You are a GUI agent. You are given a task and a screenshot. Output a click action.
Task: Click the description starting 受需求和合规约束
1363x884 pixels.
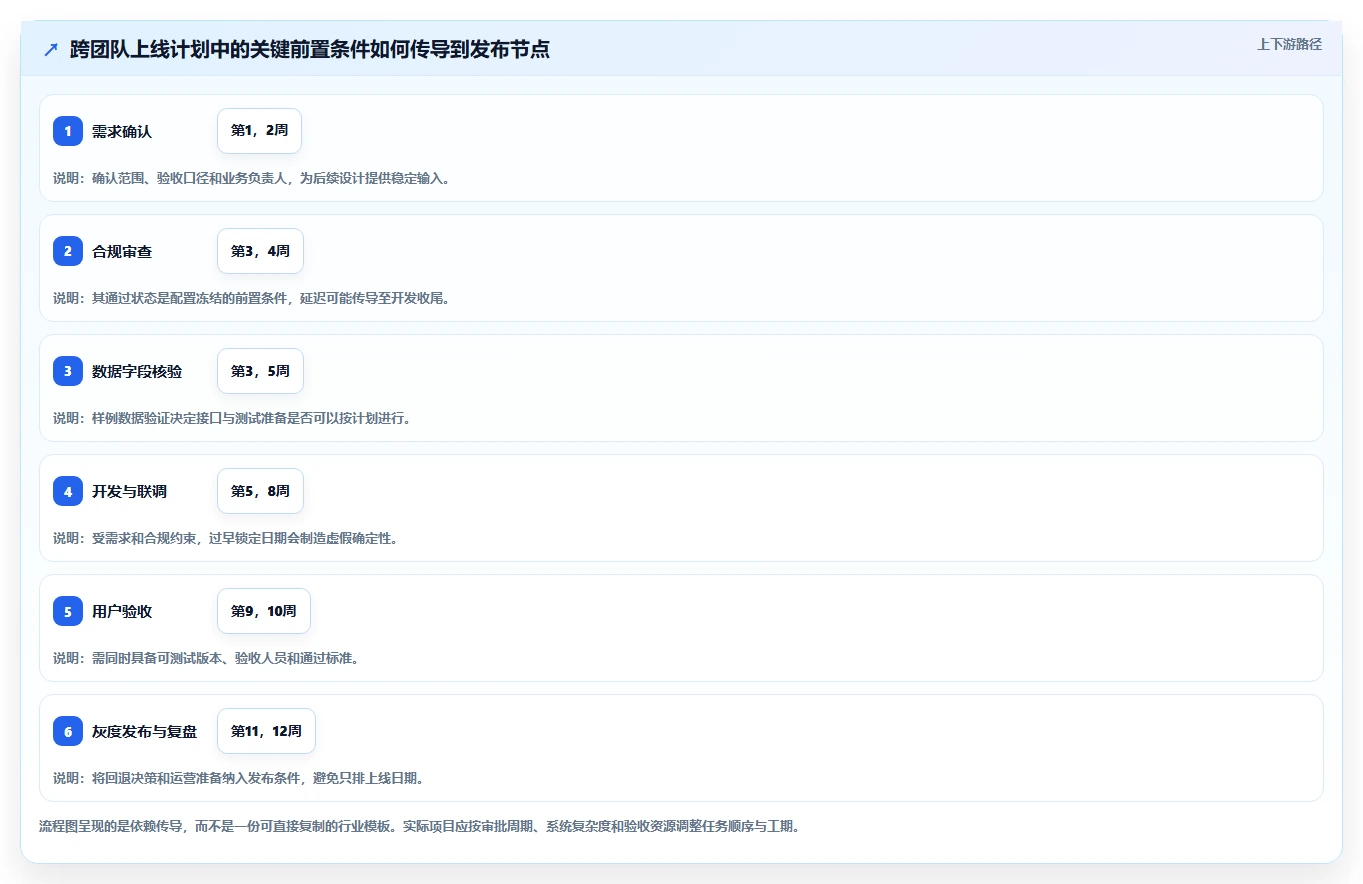[225, 538]
